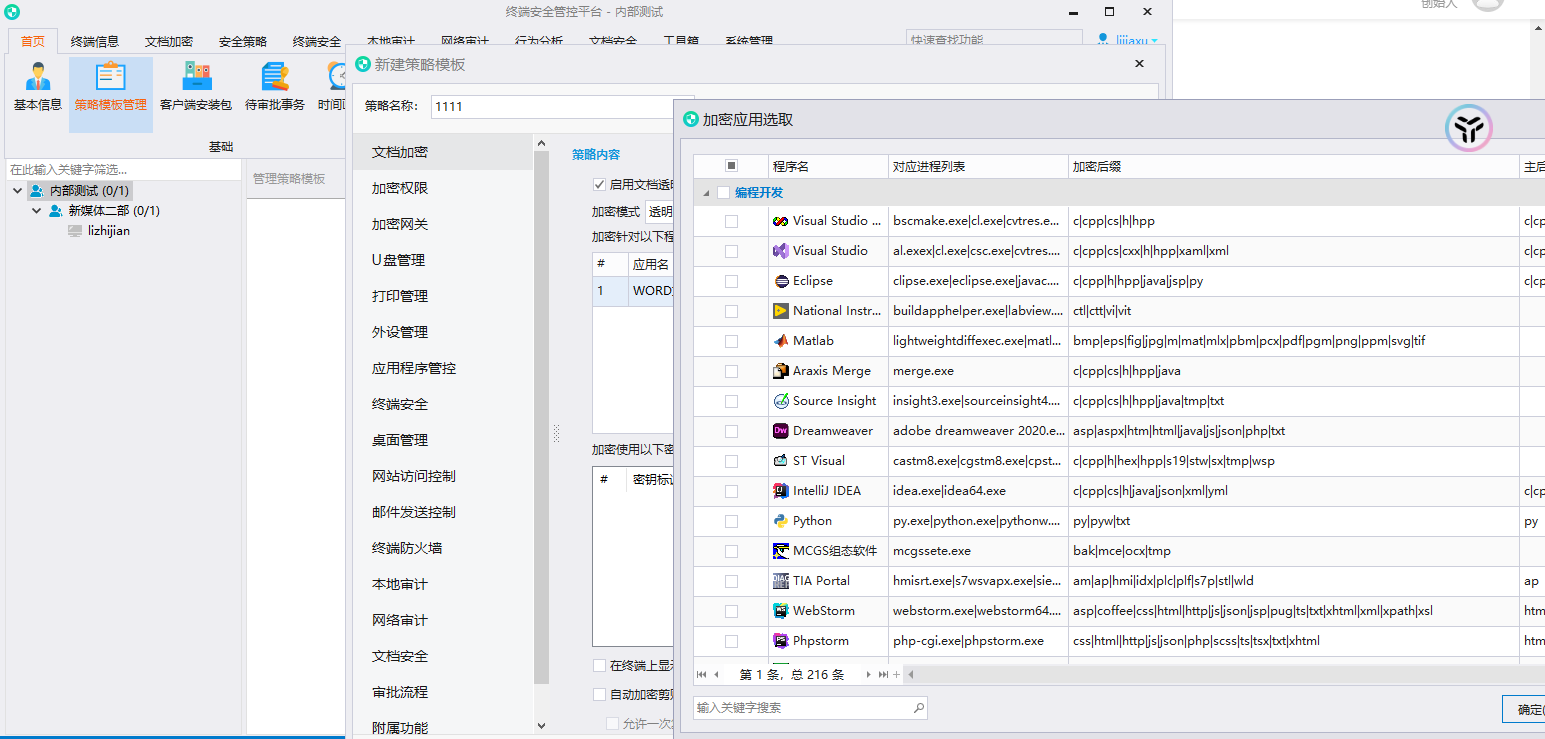Go to next record in table pager
1545x739 pixels.
click(869, 675)
